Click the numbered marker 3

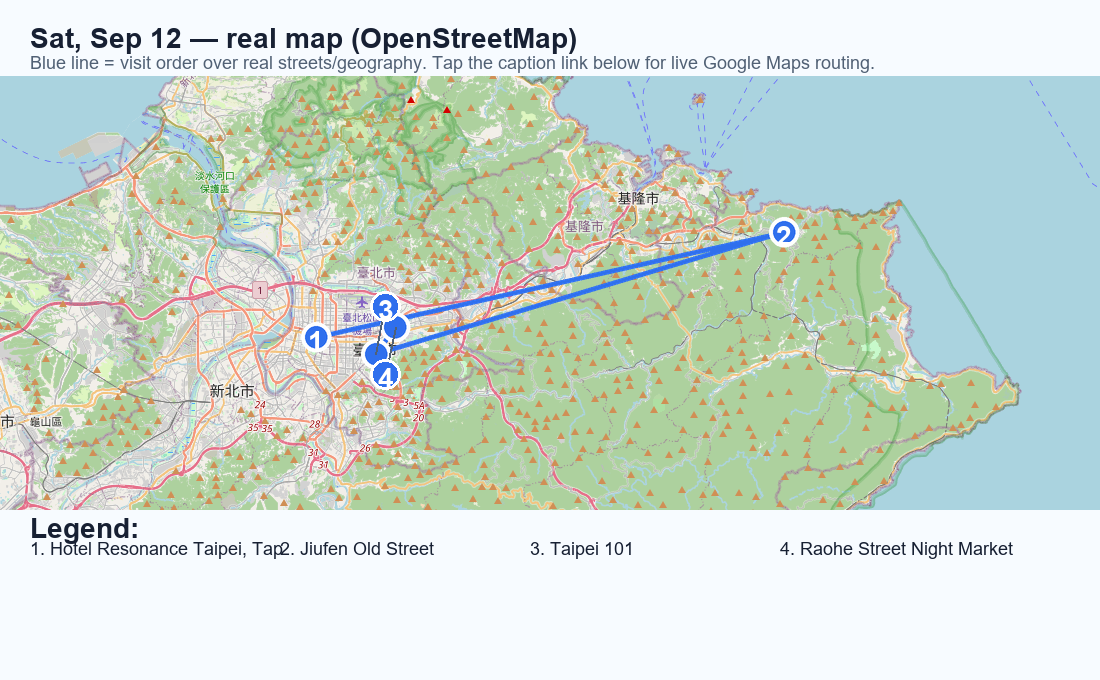[385, 307]
